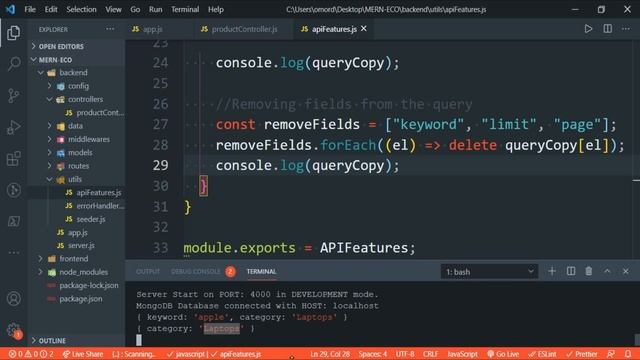Kill the terminal with the trash icon
Viewport: 640px width, 360px height.
coord(589,271)
